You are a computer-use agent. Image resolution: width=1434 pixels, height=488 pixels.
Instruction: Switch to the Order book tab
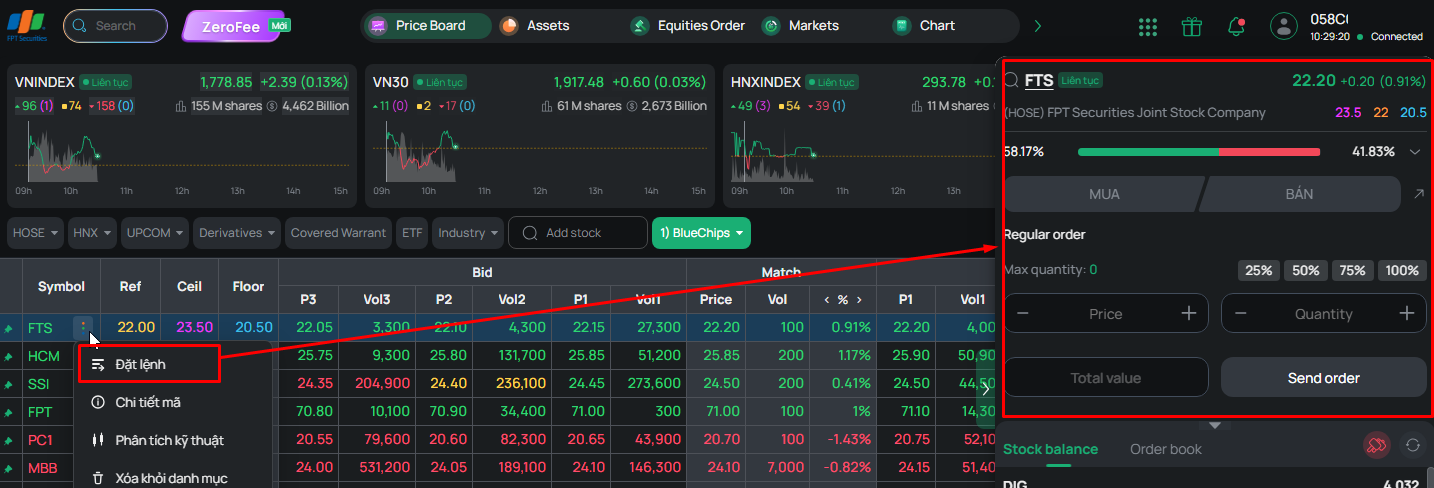1165,449
